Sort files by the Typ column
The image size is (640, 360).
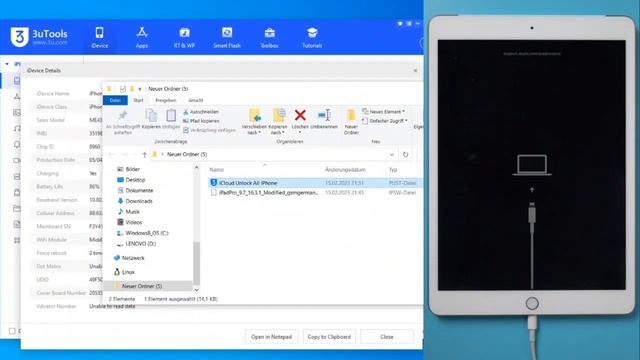393,169
